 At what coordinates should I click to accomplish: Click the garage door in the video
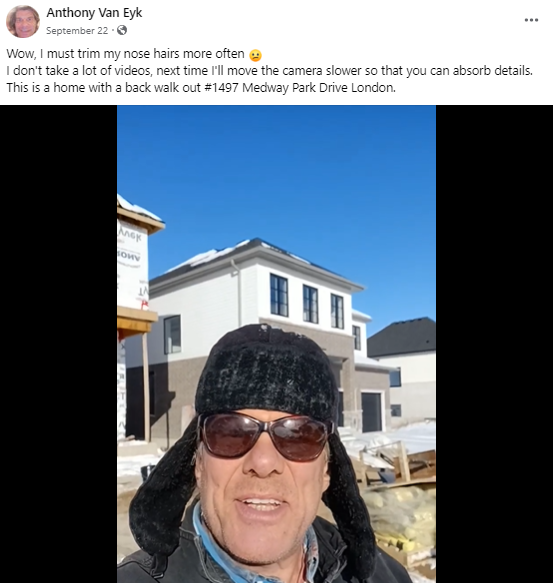372,412
